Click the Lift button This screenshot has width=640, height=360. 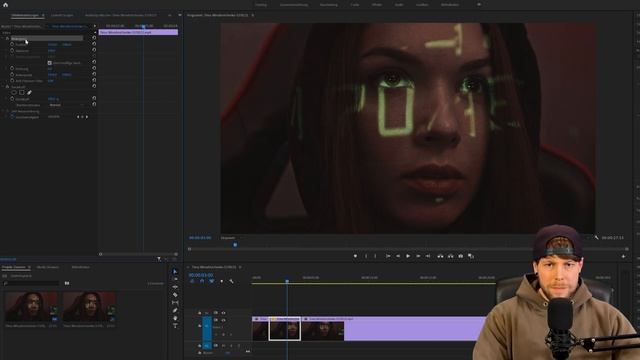(x=440, y=256)
